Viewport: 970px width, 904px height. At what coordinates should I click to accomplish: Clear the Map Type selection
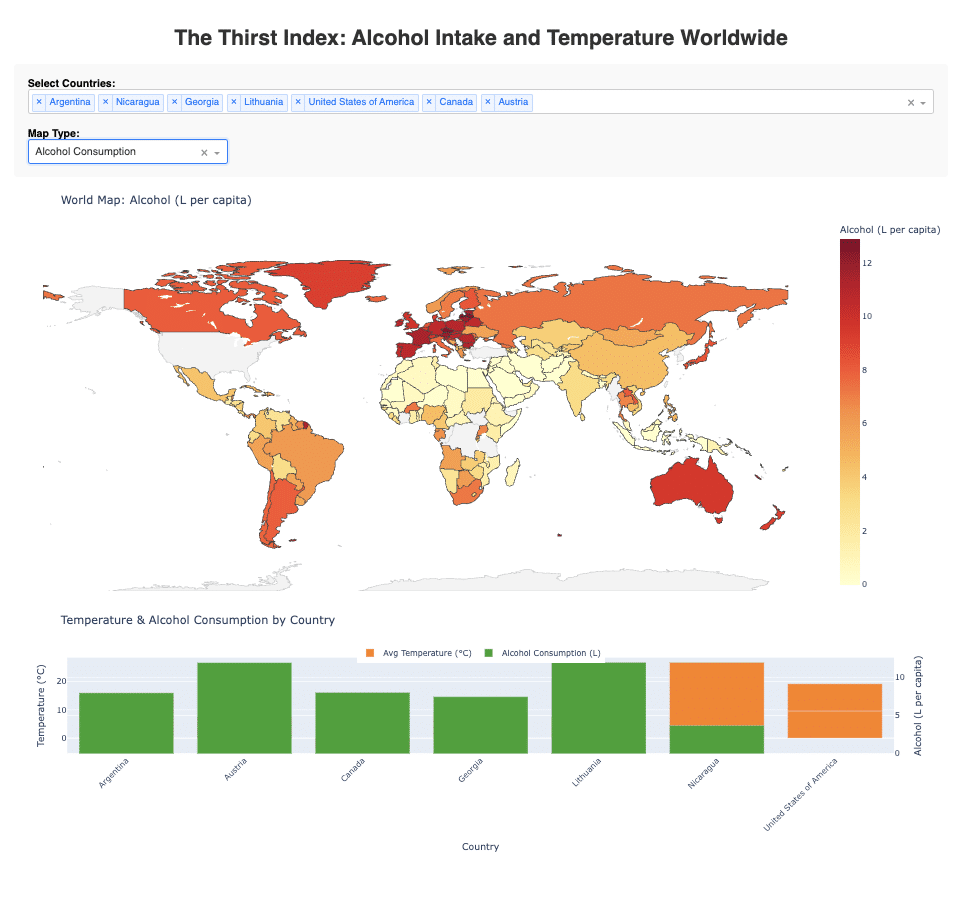[204, 152]
